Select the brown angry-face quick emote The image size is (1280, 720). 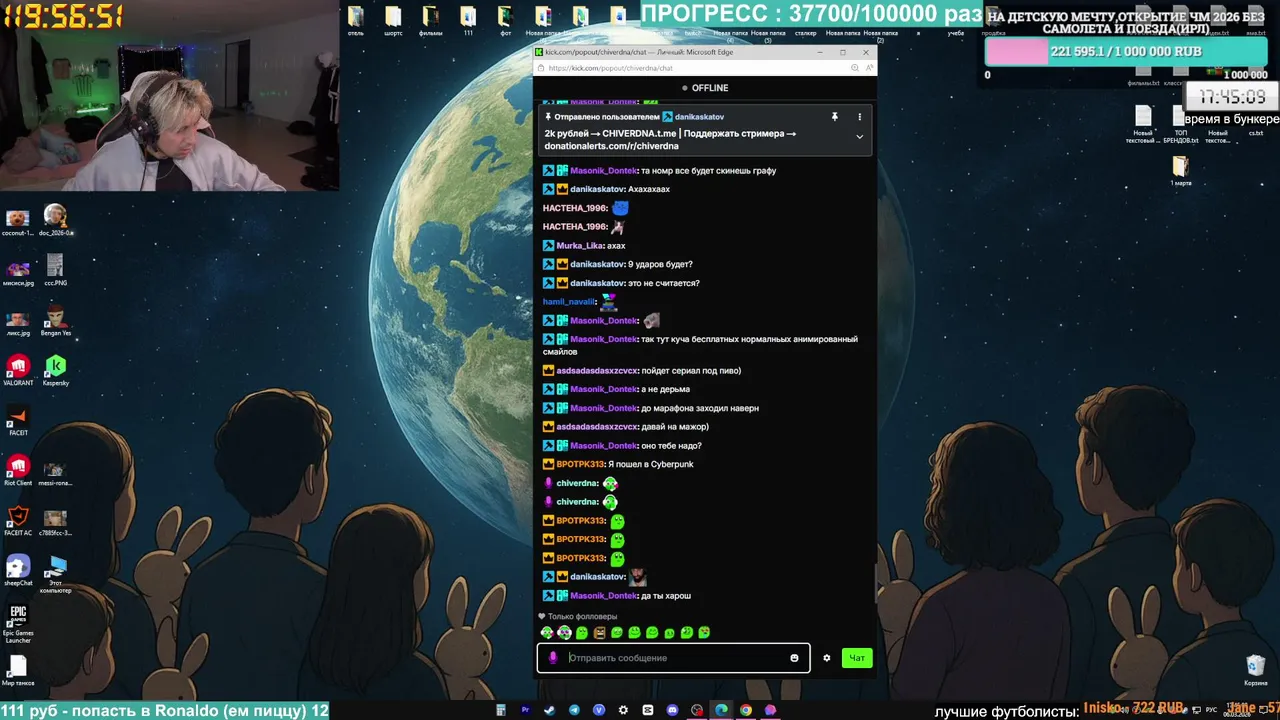tap(599, 633)
